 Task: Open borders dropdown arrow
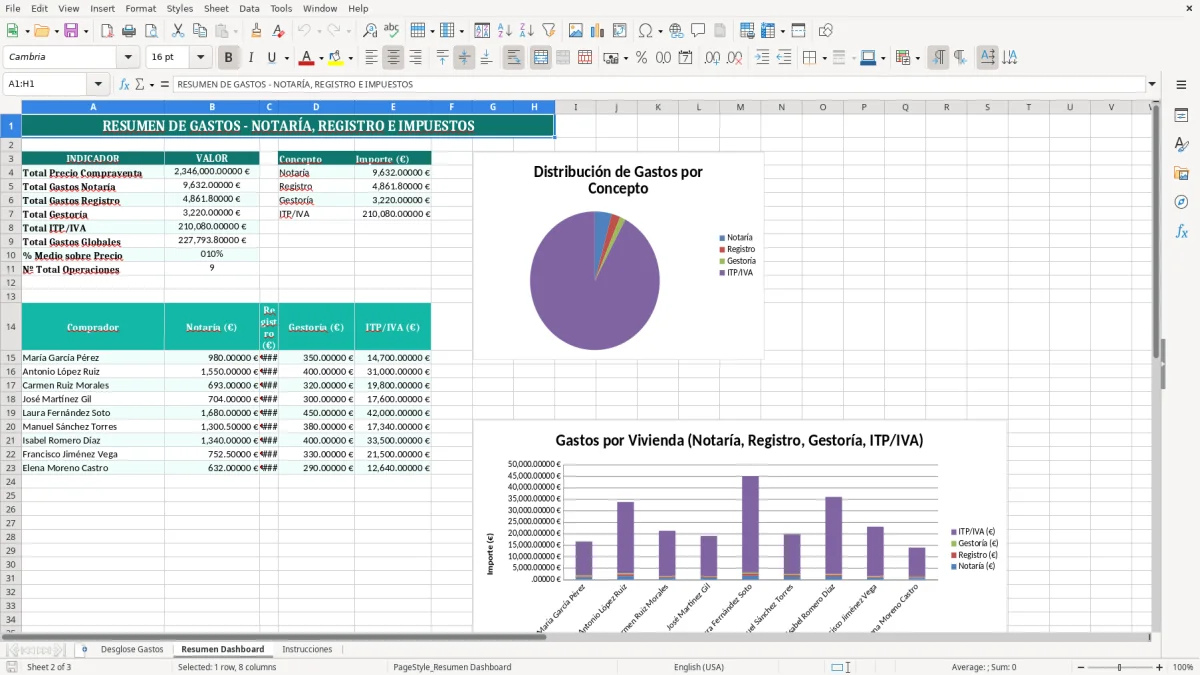coord(824,58)
